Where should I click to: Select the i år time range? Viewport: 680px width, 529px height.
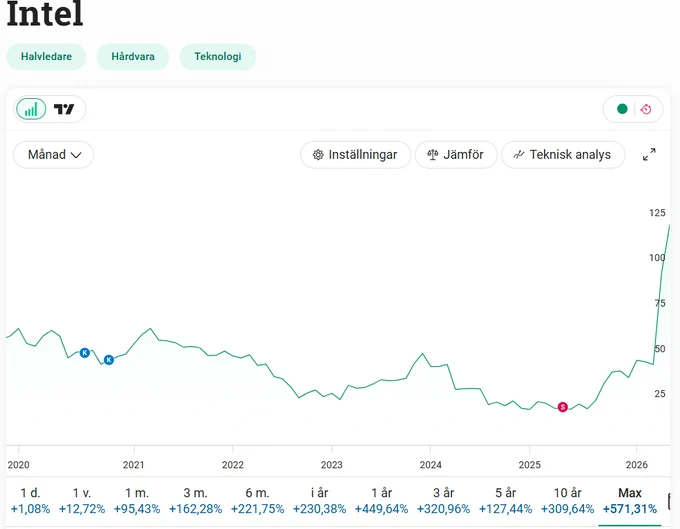coord(320,501)
